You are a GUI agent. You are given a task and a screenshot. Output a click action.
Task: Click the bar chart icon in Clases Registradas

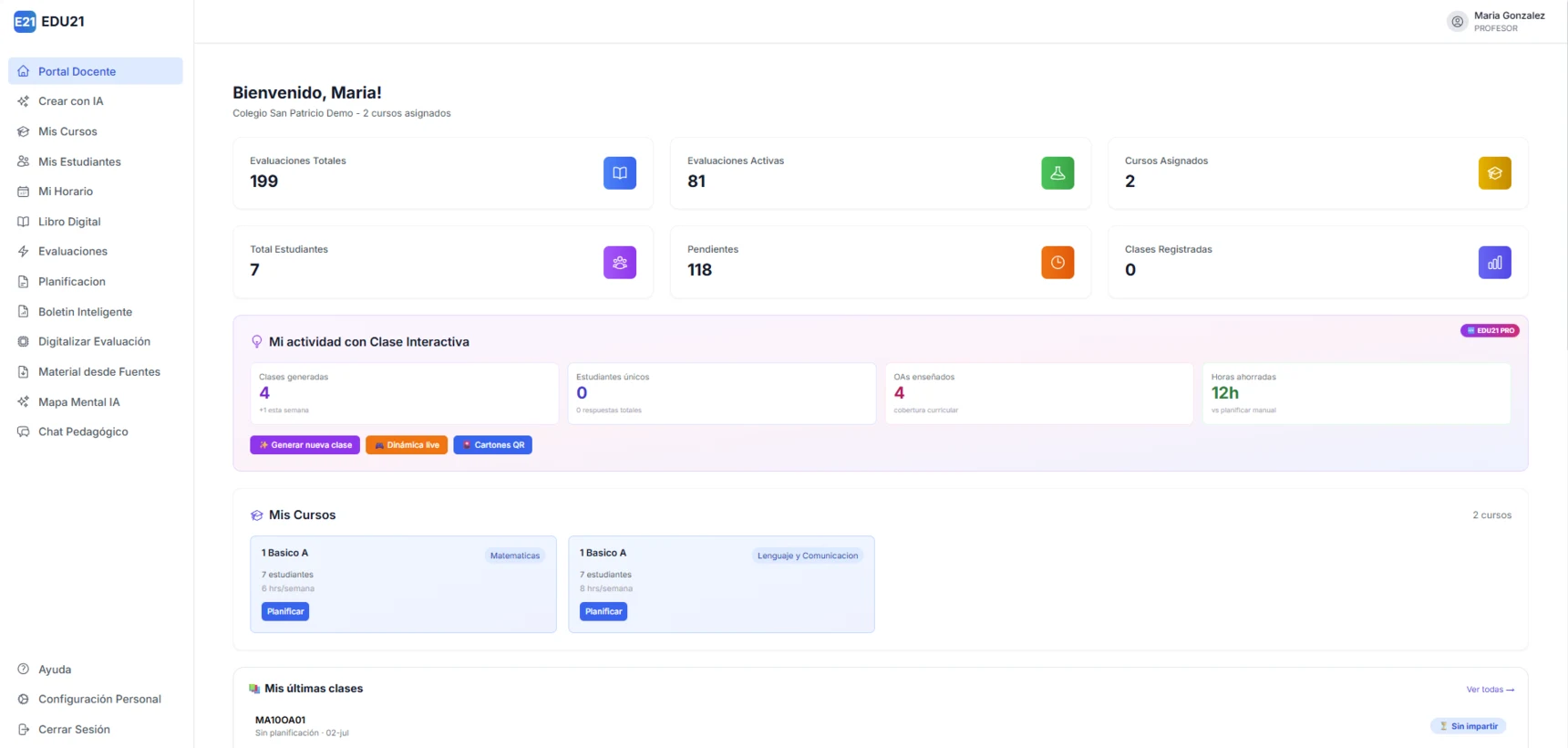(1494, 263)
